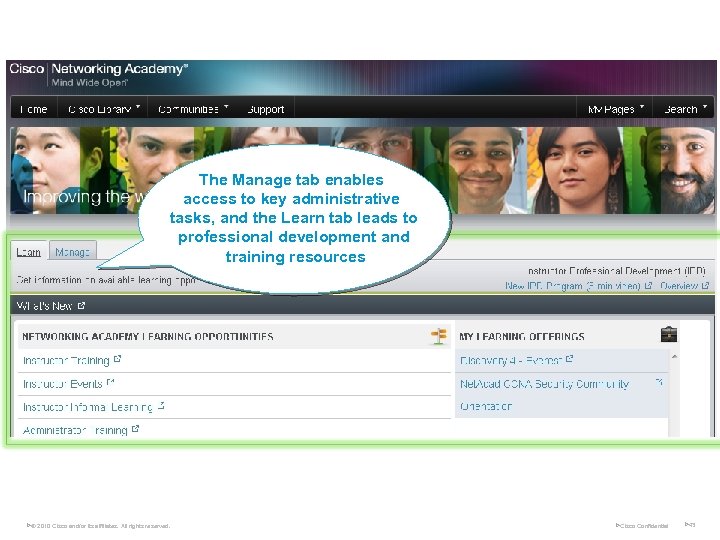Click external icon beside Instructor Training
Viewport: 720px width, 540px height.
117,359
